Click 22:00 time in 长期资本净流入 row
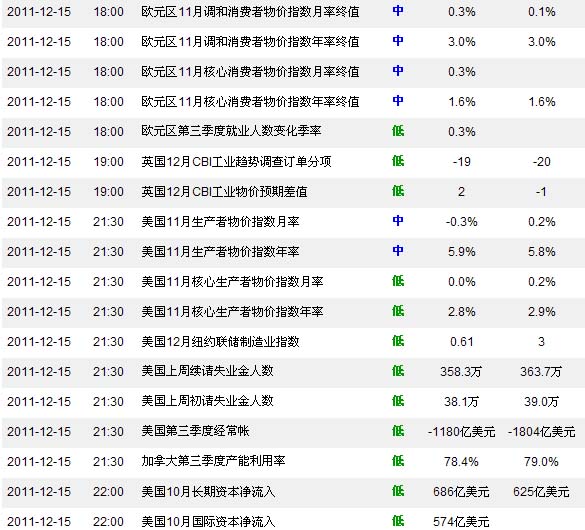Image resolution: width=585 pixels, height=530 pixels. 108,492
